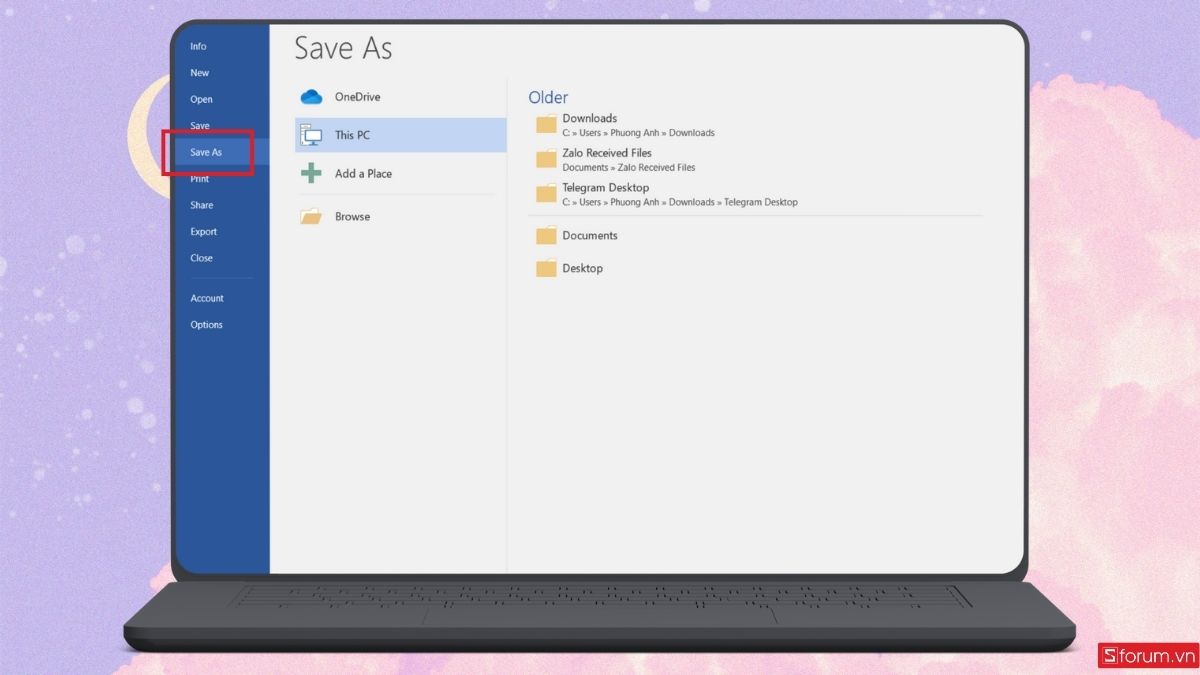Click the green plus Add a Place icon
This screenshot has height=675, width=1200.
tap(311, 173)
